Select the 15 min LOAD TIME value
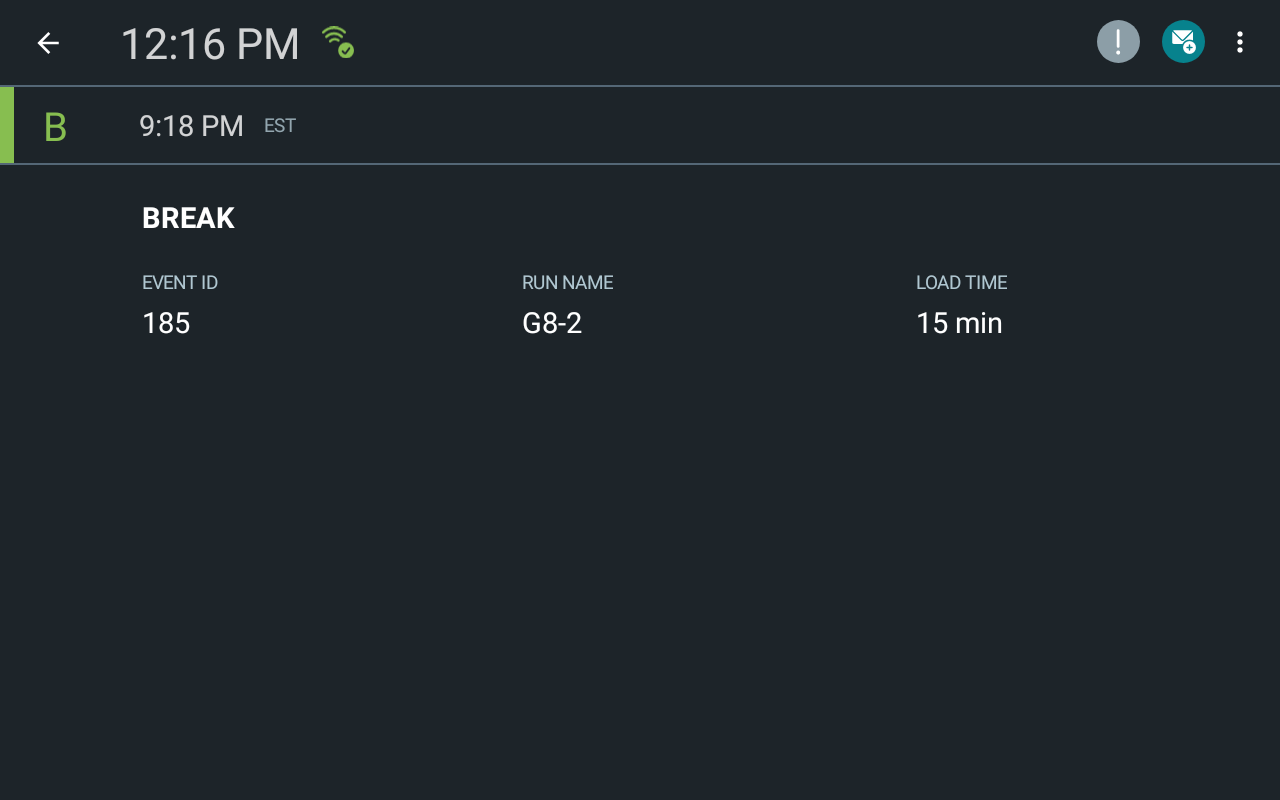 point(959,322)
